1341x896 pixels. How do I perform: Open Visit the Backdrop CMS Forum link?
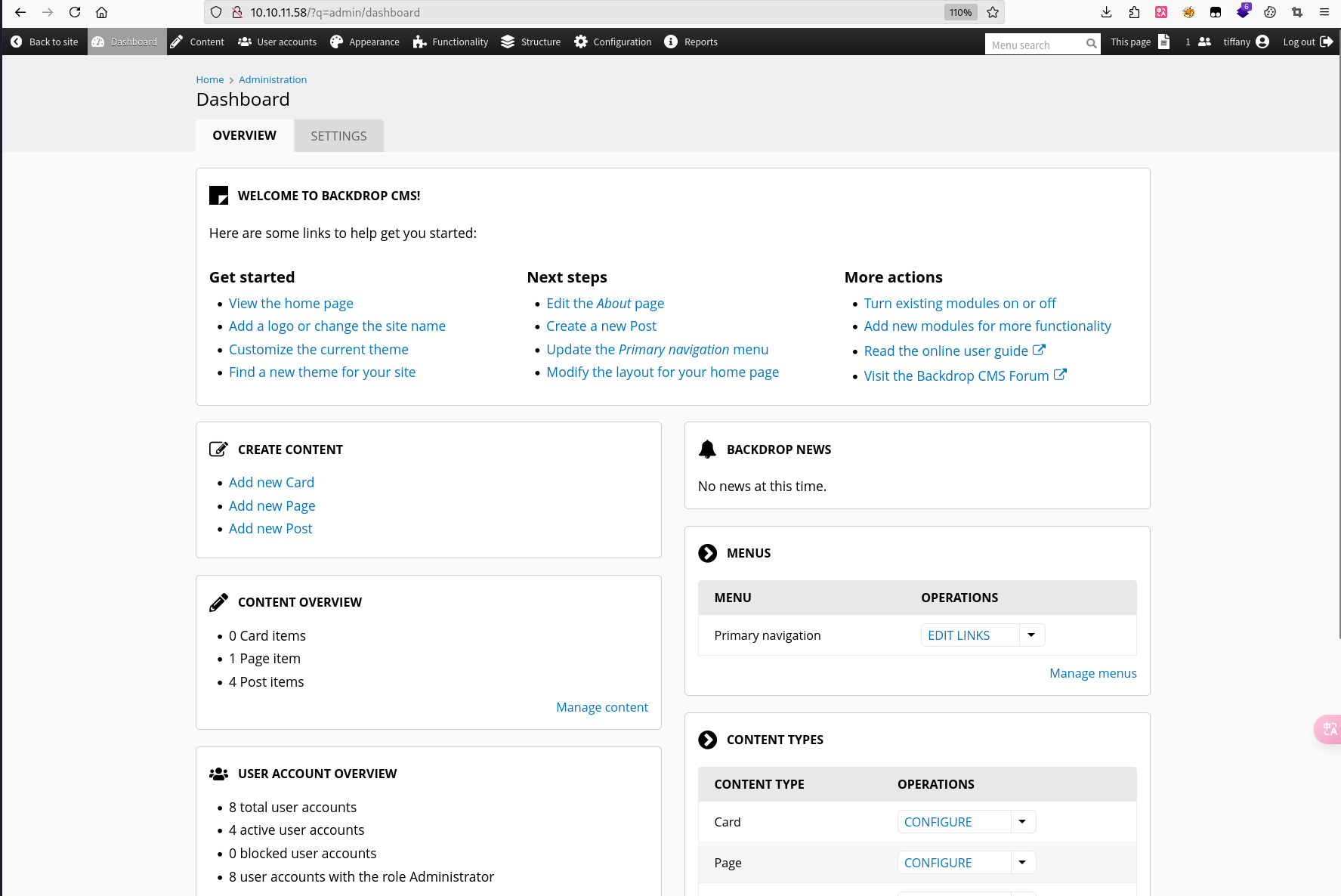(x=965, y=375)
